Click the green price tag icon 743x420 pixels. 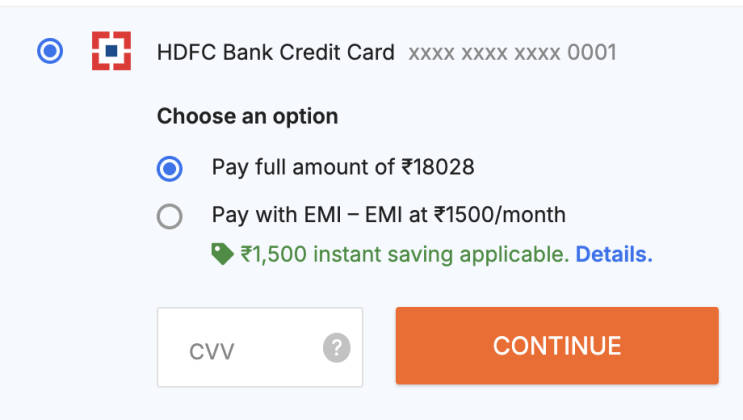click(222, 255)
